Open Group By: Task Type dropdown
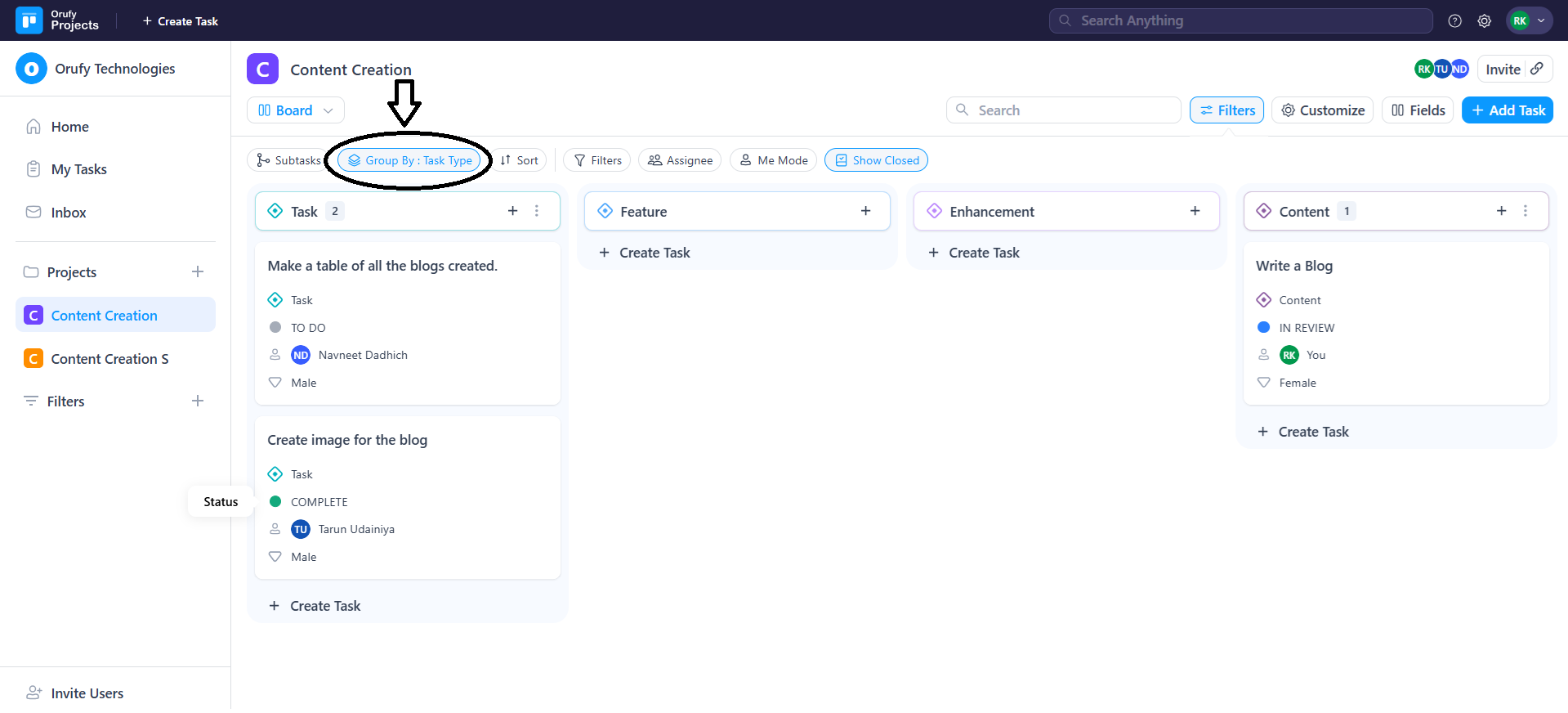This screenshot has width=1568, height=713. pos(409,160)
